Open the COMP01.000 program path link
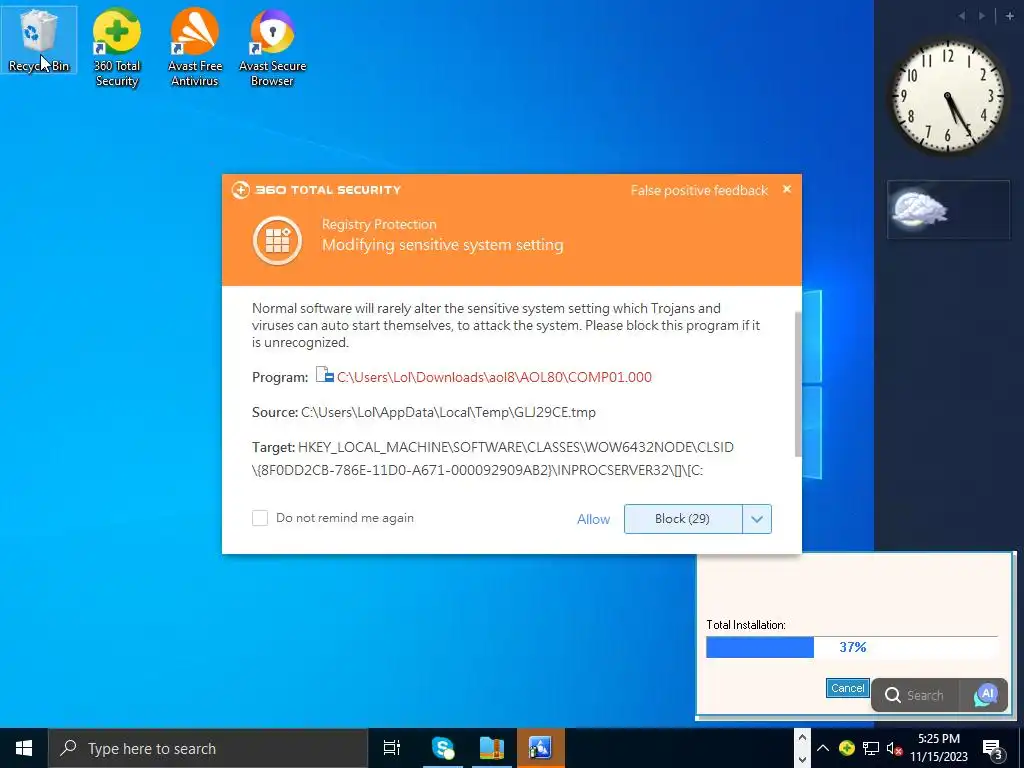1024x768 pixels. point(494,377)
